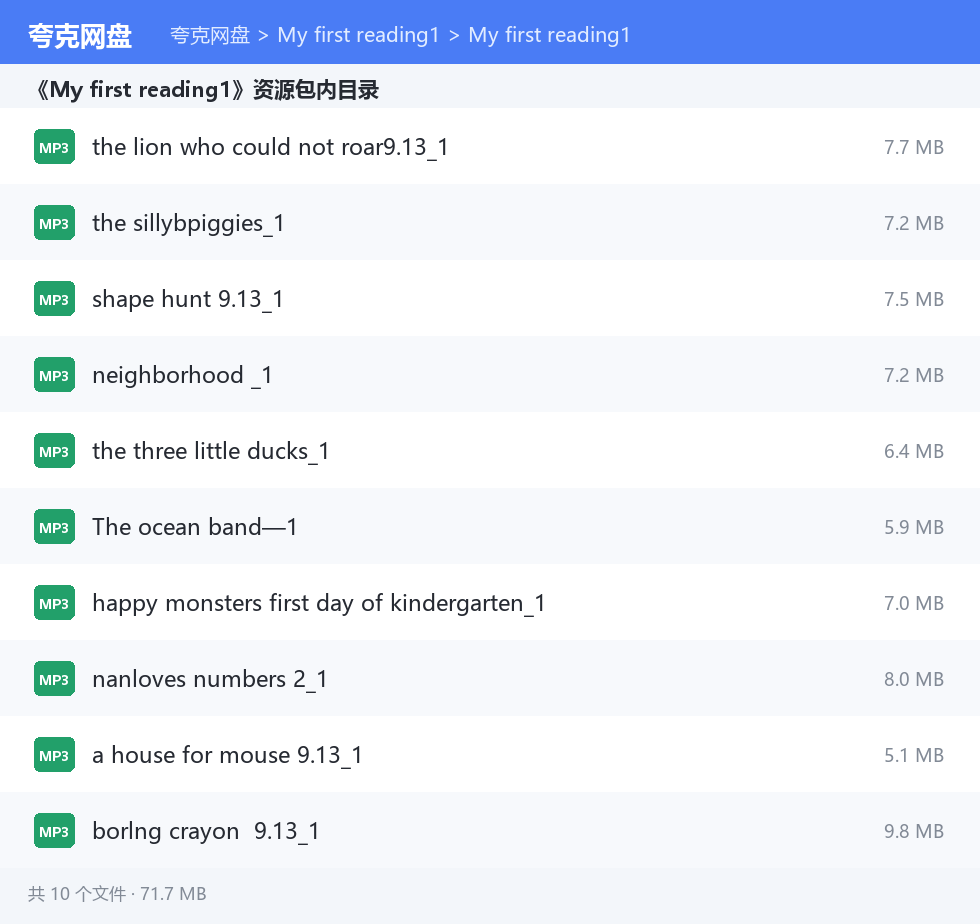The height and width of the screenshot is (924, 980).
Task: Click the MP3 icon for the three little ducks_1
Action: click(54, 451)
